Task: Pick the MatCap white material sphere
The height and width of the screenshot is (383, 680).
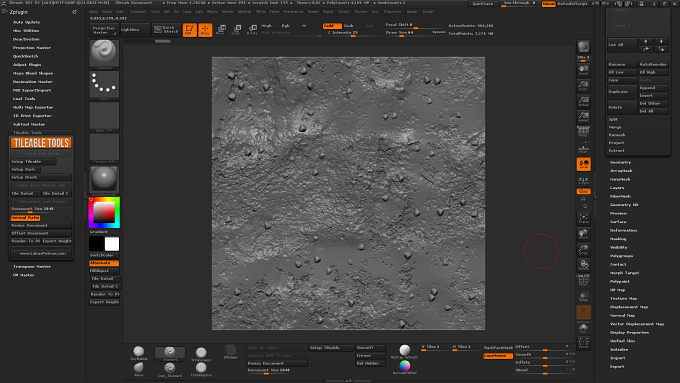Action: pyautogui.click(x=404, y=351)
